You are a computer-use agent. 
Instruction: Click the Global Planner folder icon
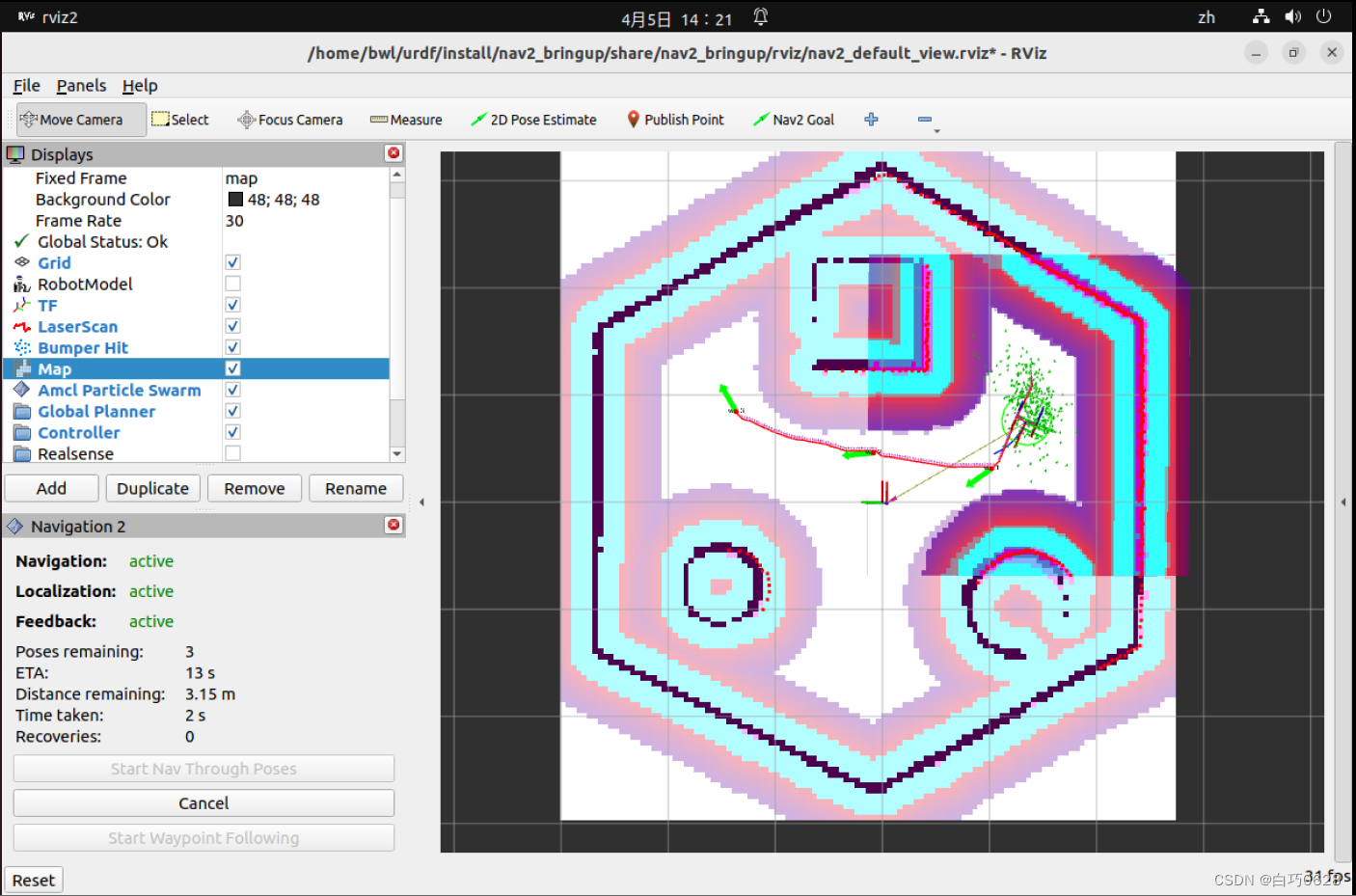tap(22, 411)
